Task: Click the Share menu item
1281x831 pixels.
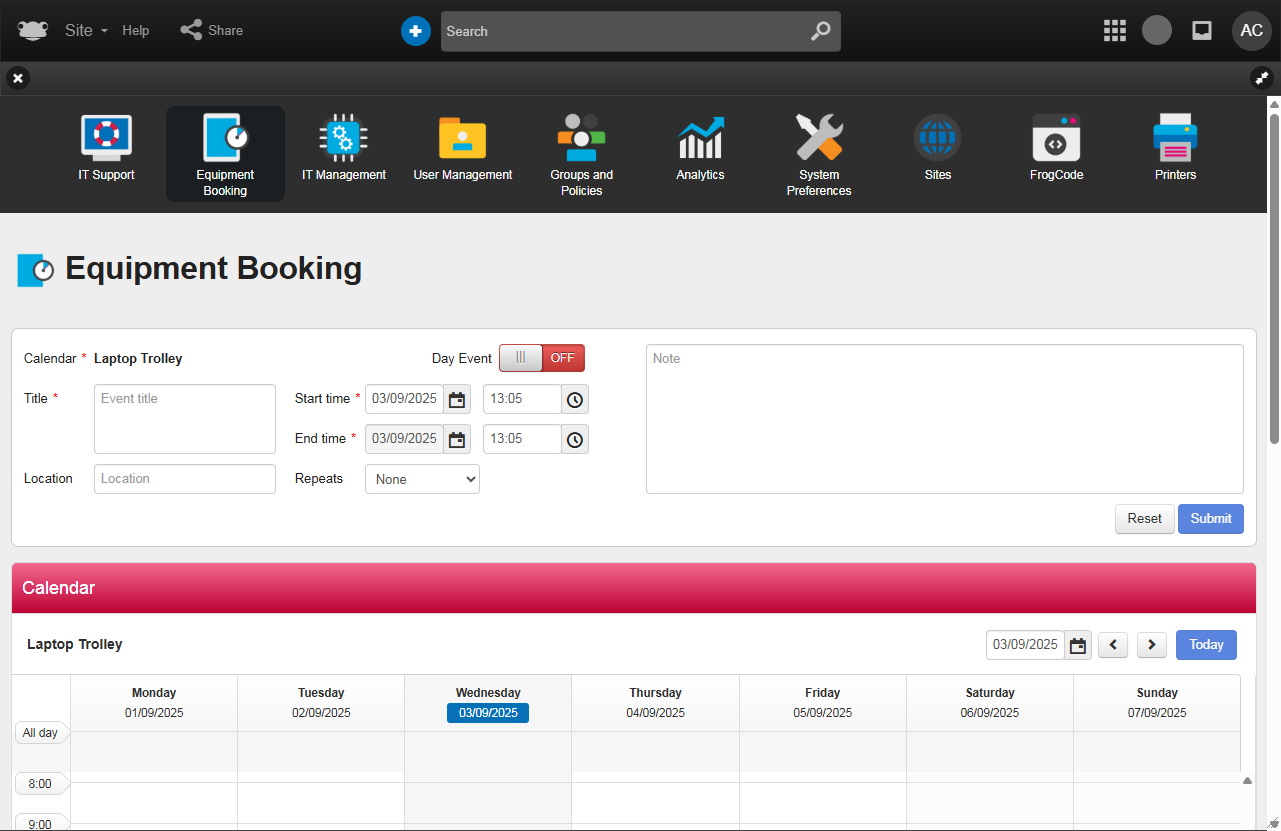Action: click(x=212, y=31)
